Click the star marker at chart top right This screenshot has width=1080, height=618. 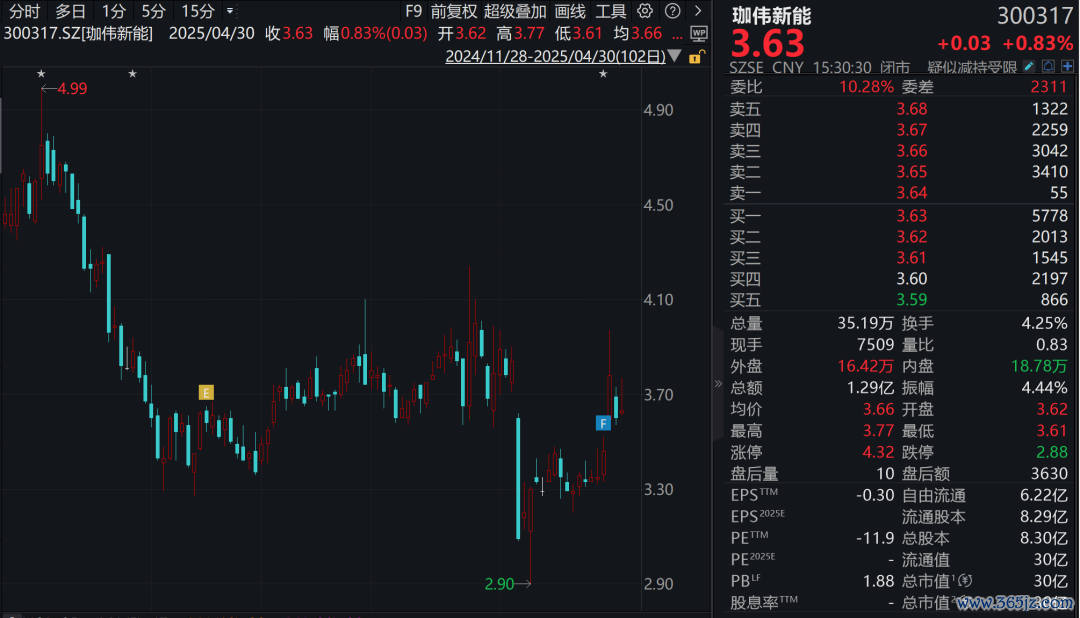click(x=603, y=74)
